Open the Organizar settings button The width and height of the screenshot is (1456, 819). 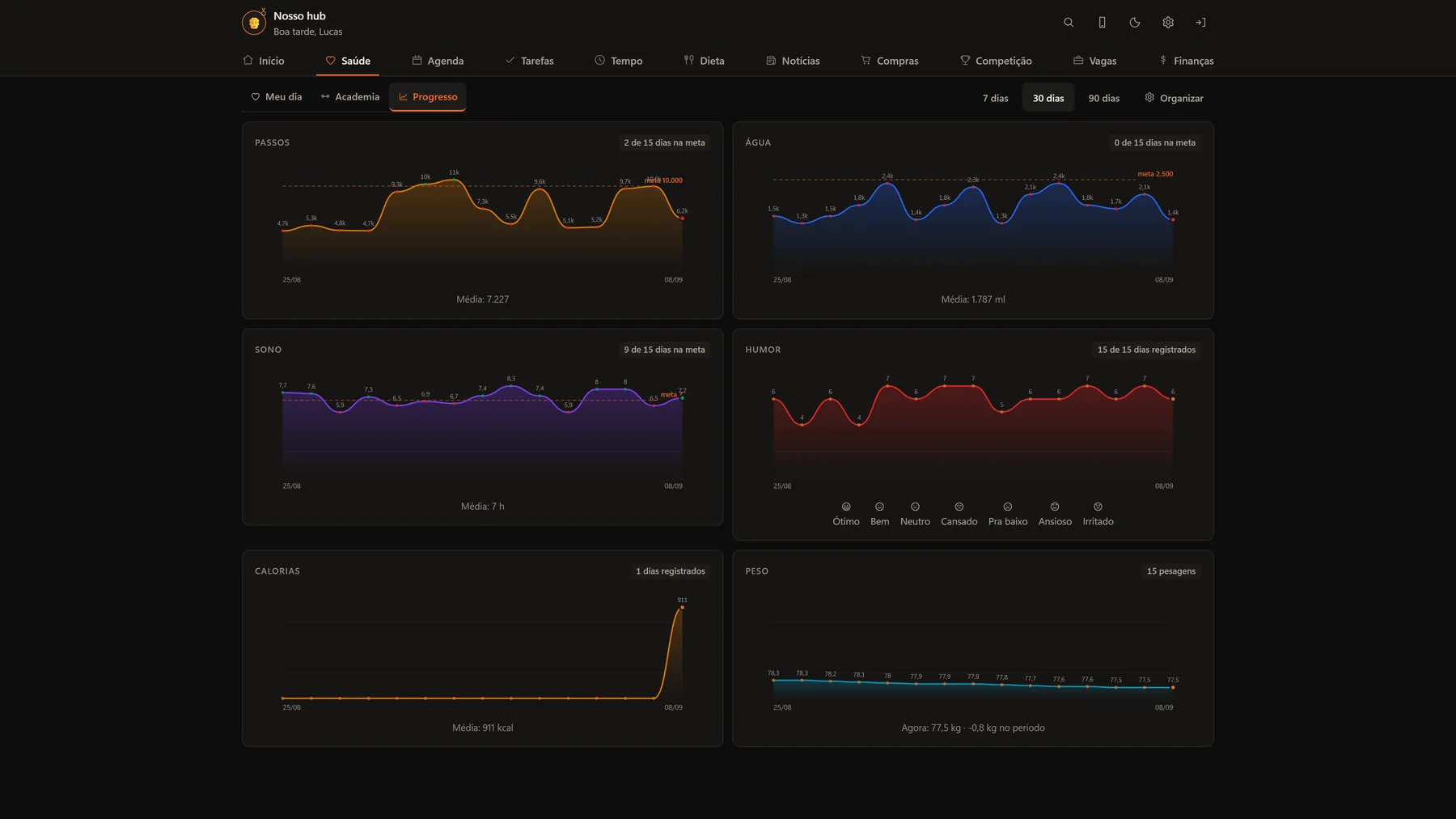[x=1174, y=98]
